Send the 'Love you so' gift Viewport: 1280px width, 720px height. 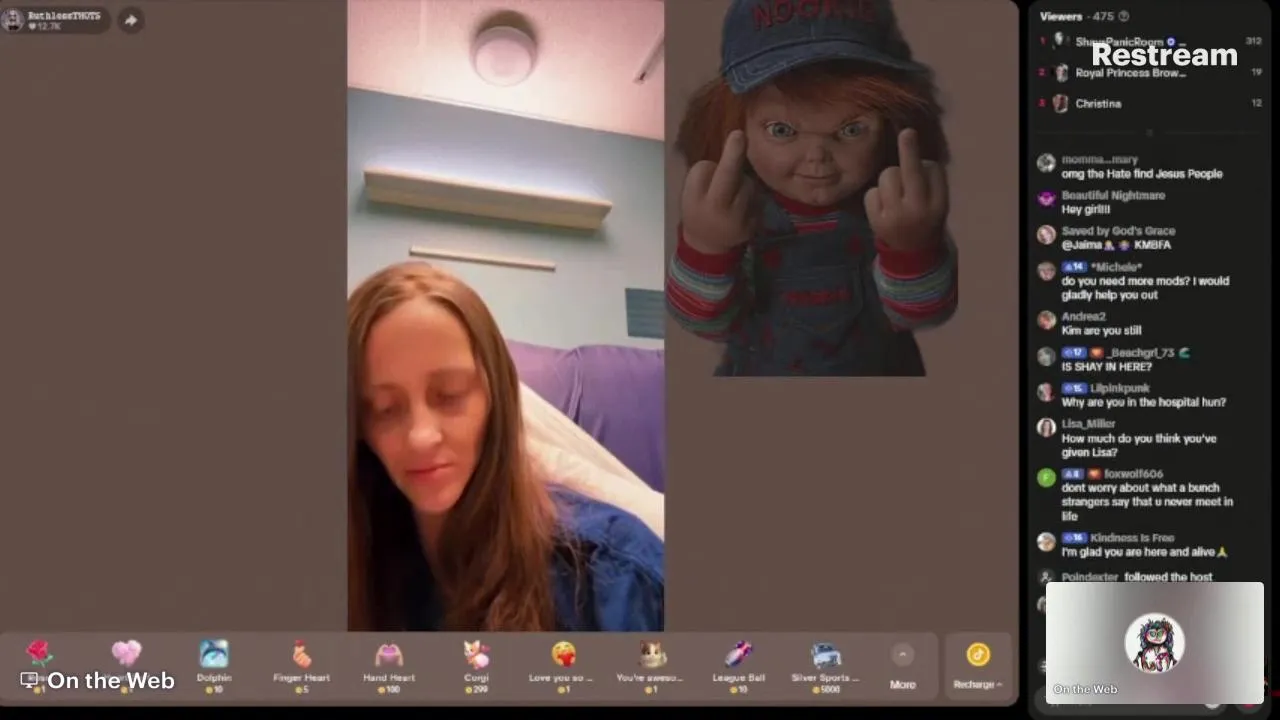[563, 664]
